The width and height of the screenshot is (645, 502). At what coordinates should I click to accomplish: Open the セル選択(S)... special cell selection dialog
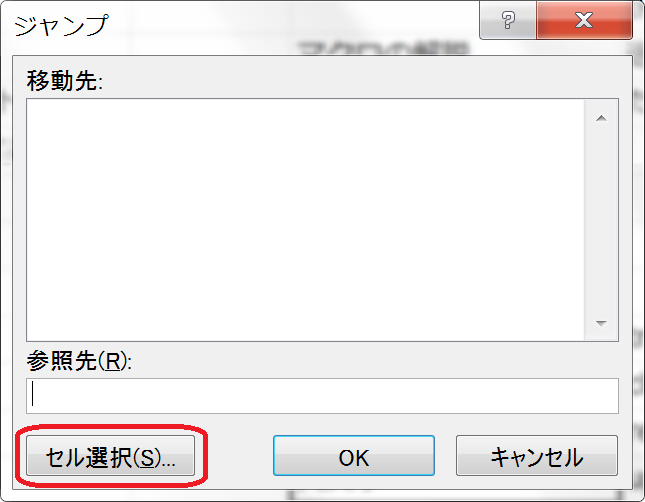[x=110, y=456]
